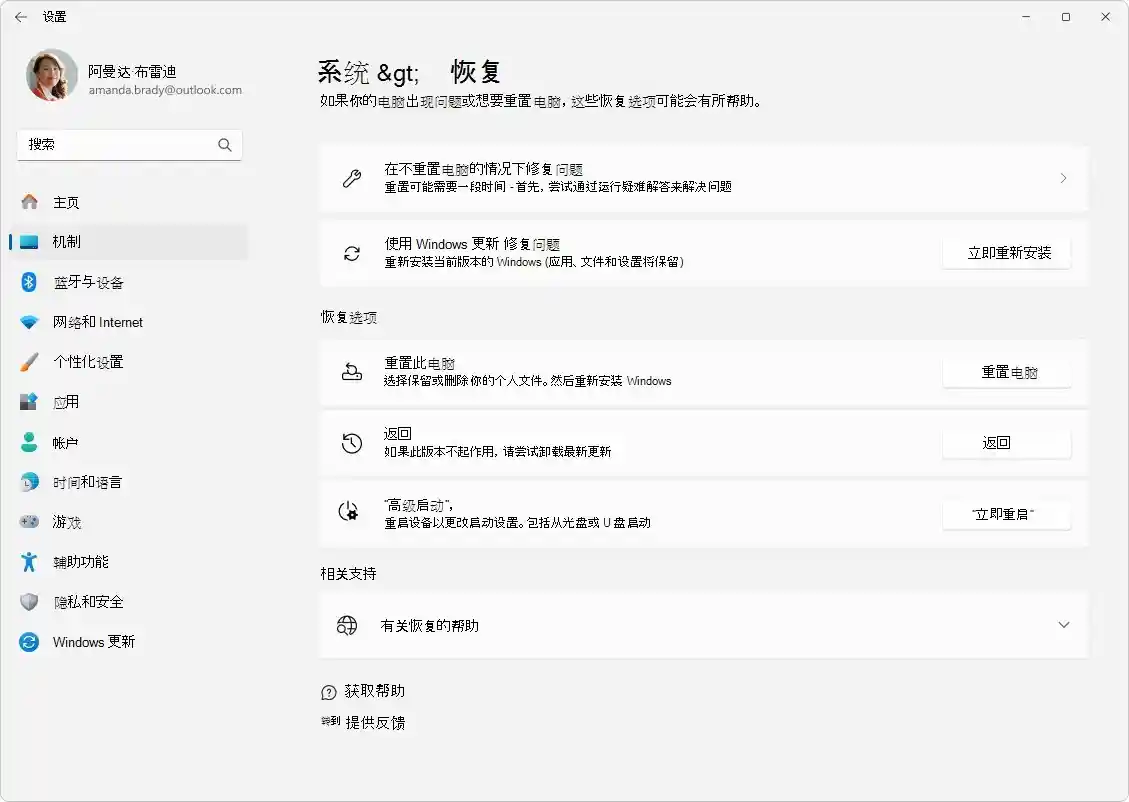Select the Windows 更新 sidebar icon
Viewport: 1129px width, 802px height.
coord(26,642)
